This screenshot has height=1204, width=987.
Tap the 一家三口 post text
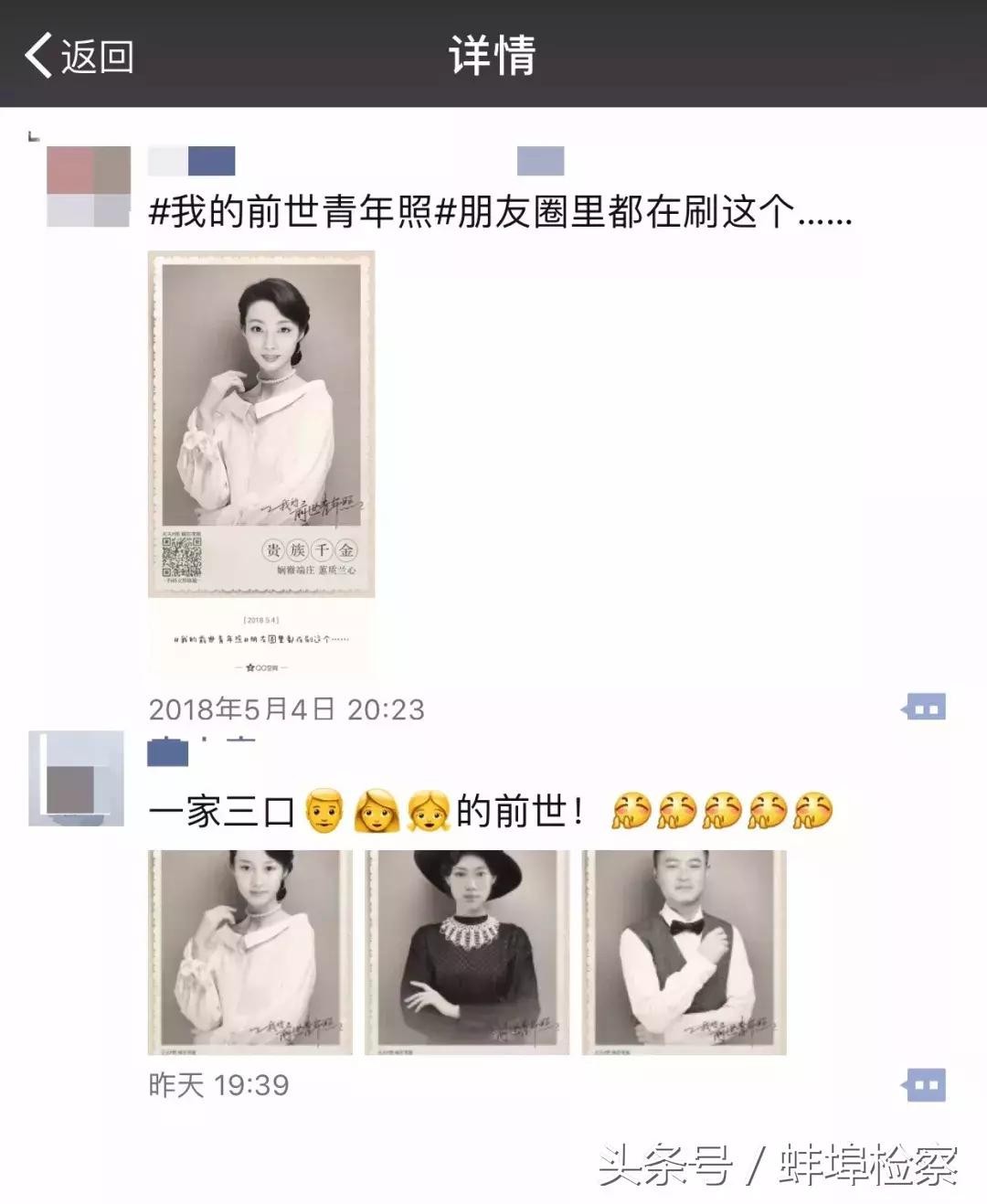[221, 812]
